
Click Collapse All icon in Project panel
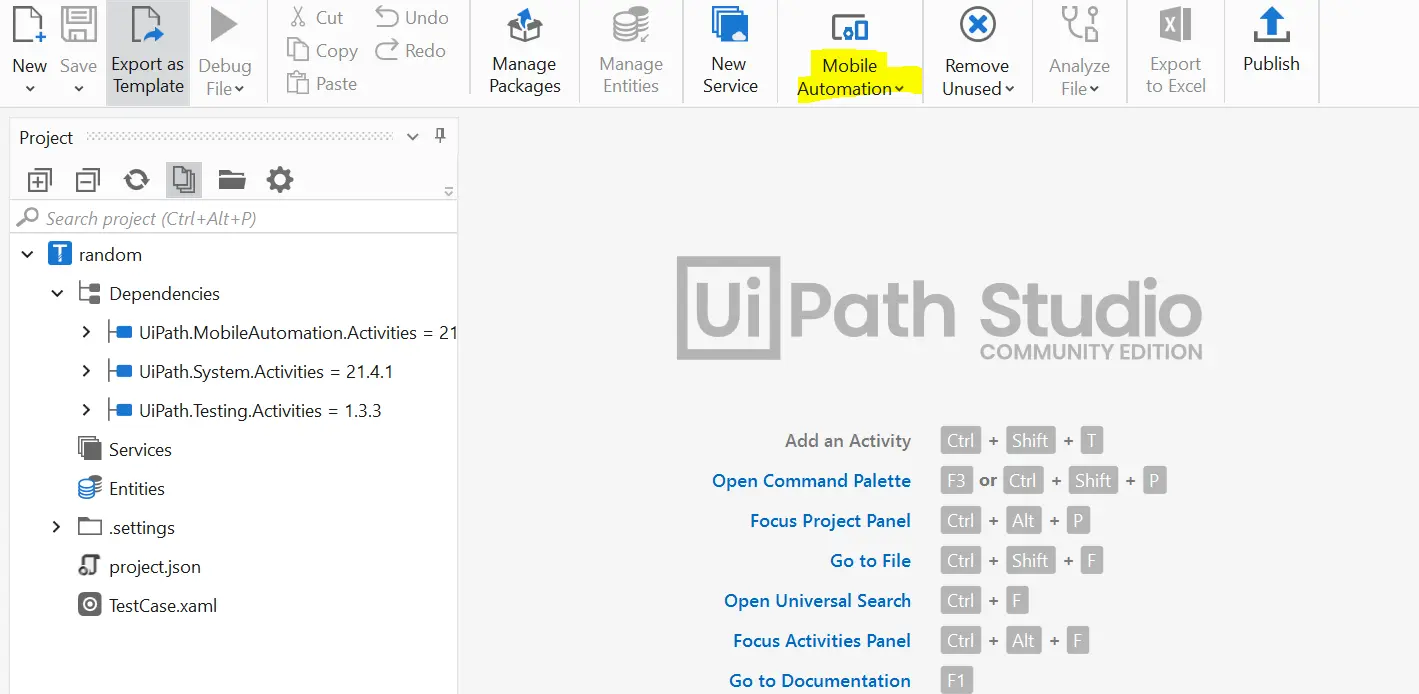point(88,180)
